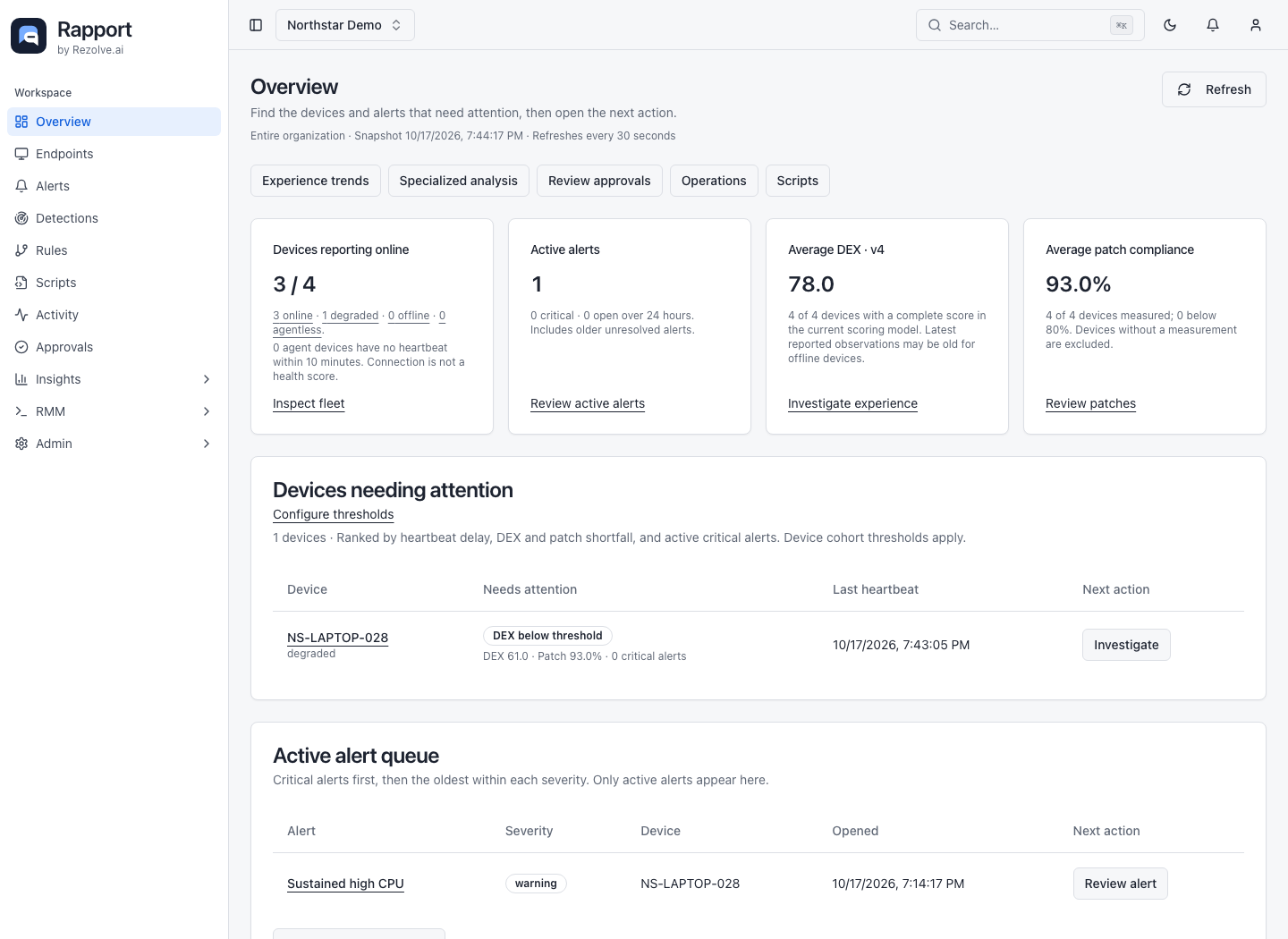Click the '1 degraded' device count link

351,316
